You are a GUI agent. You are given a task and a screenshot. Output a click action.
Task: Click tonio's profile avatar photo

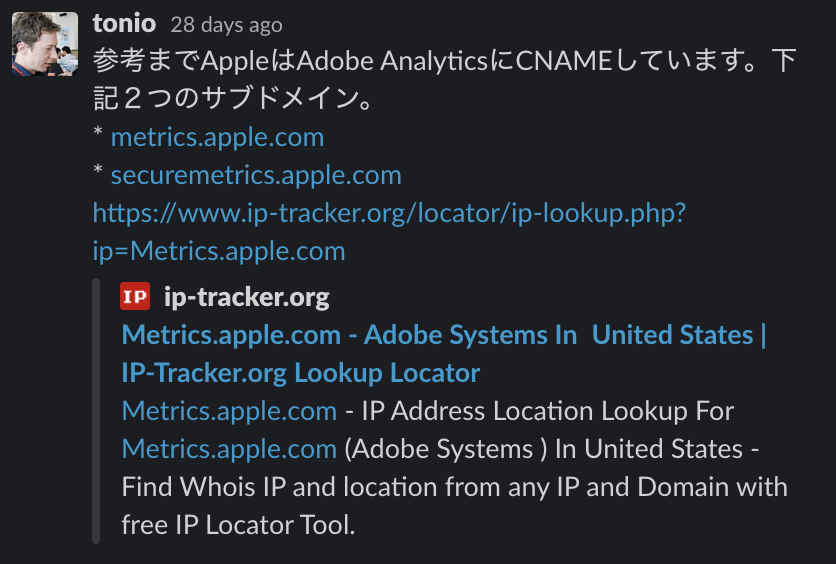45,44
